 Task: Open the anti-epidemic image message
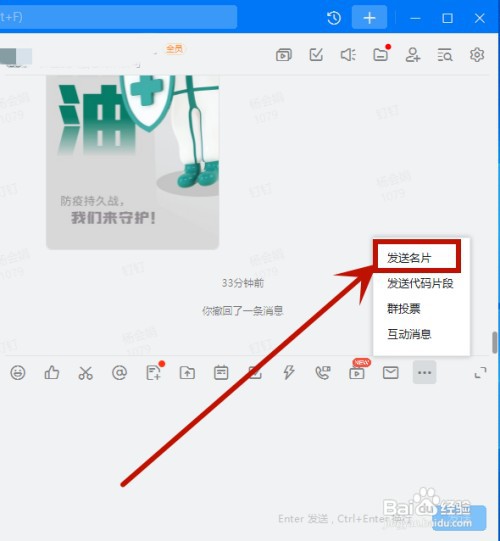point(133,162)
